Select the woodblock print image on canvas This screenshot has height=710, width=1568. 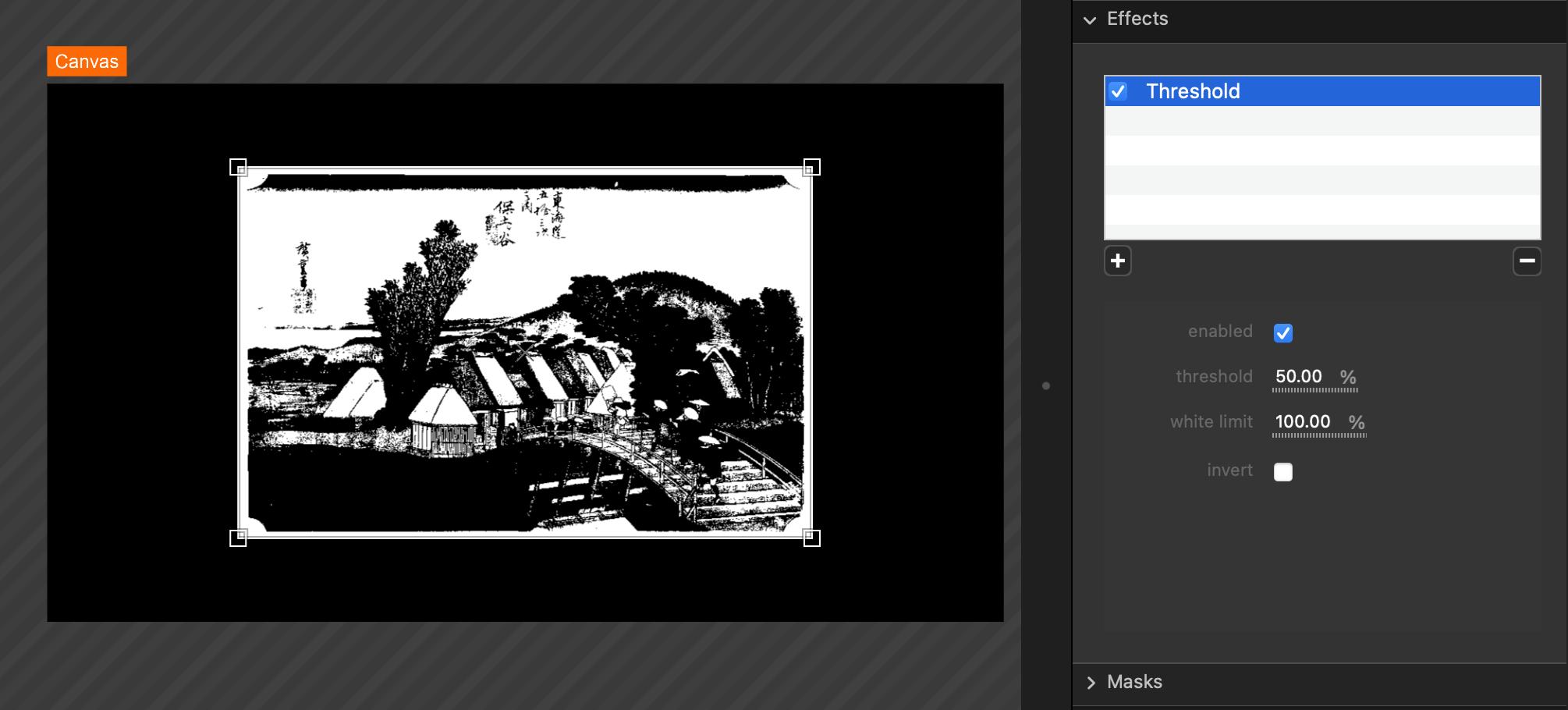tap(524, 353)
